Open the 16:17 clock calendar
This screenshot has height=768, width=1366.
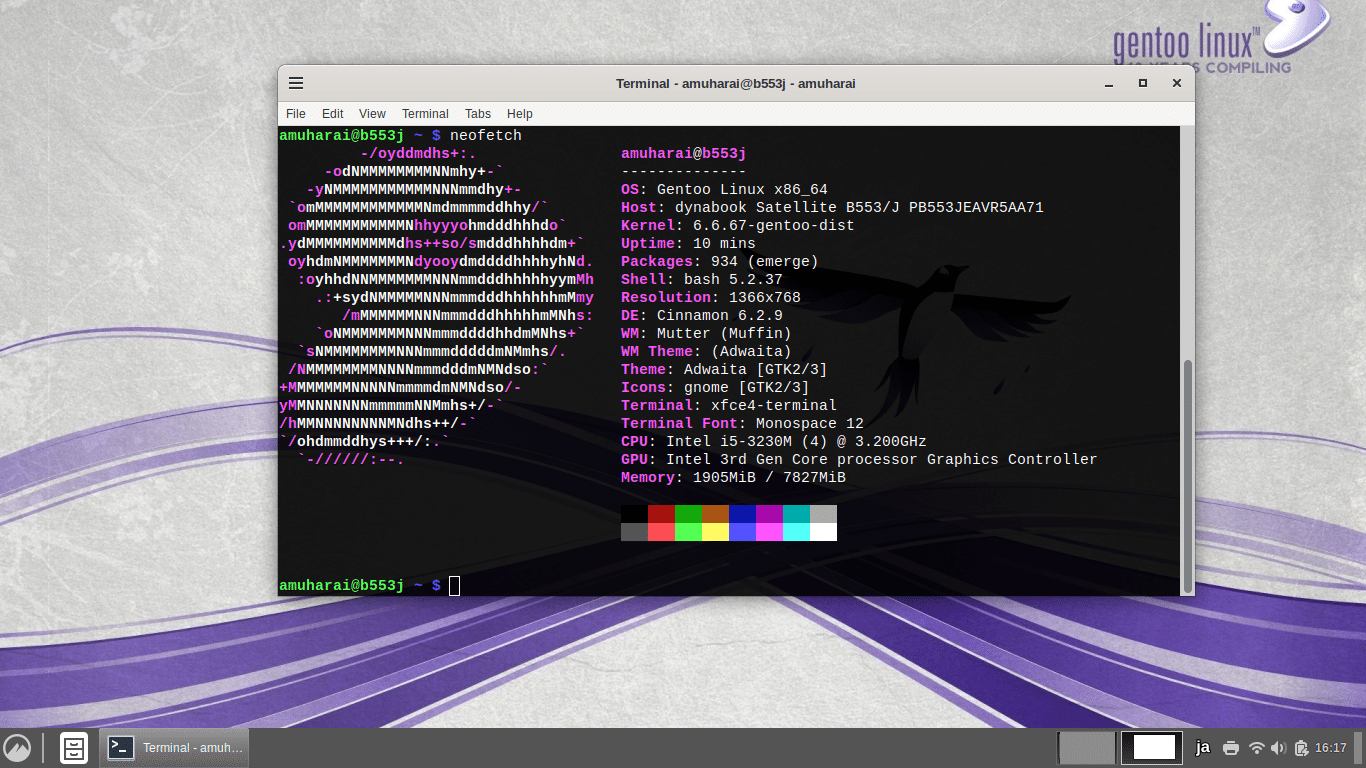tap(1331, 747)
